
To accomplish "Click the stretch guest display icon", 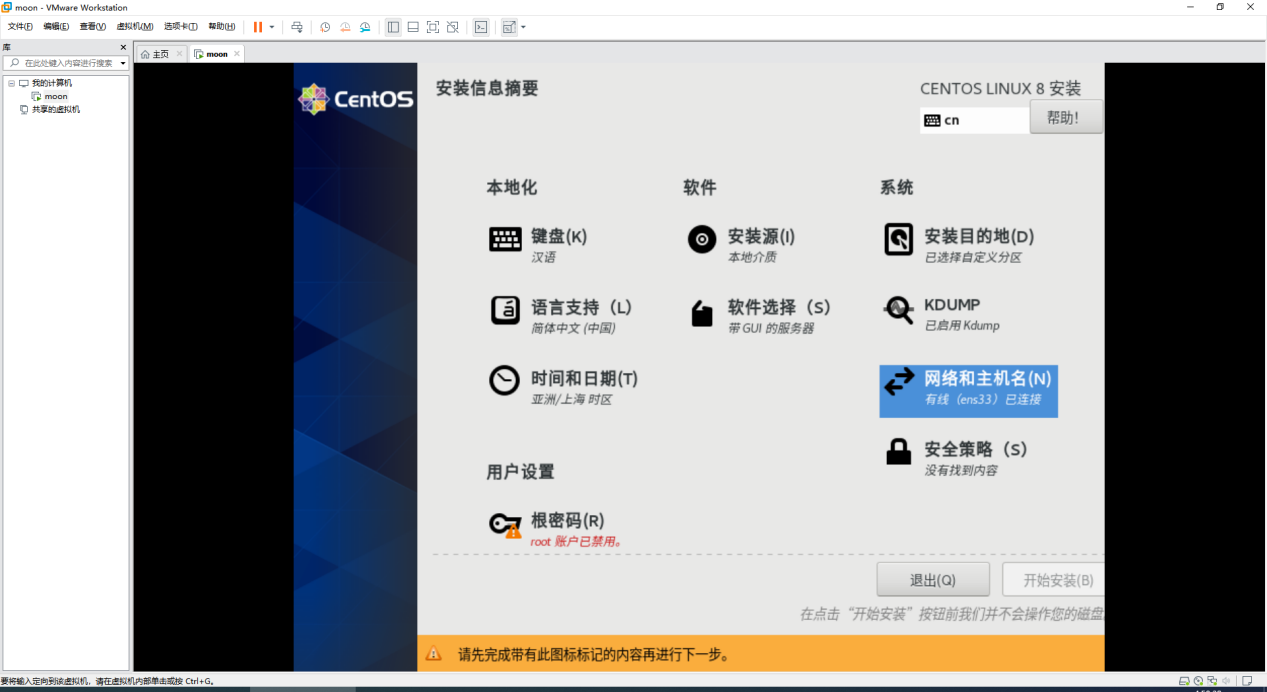I will point(509,27).
